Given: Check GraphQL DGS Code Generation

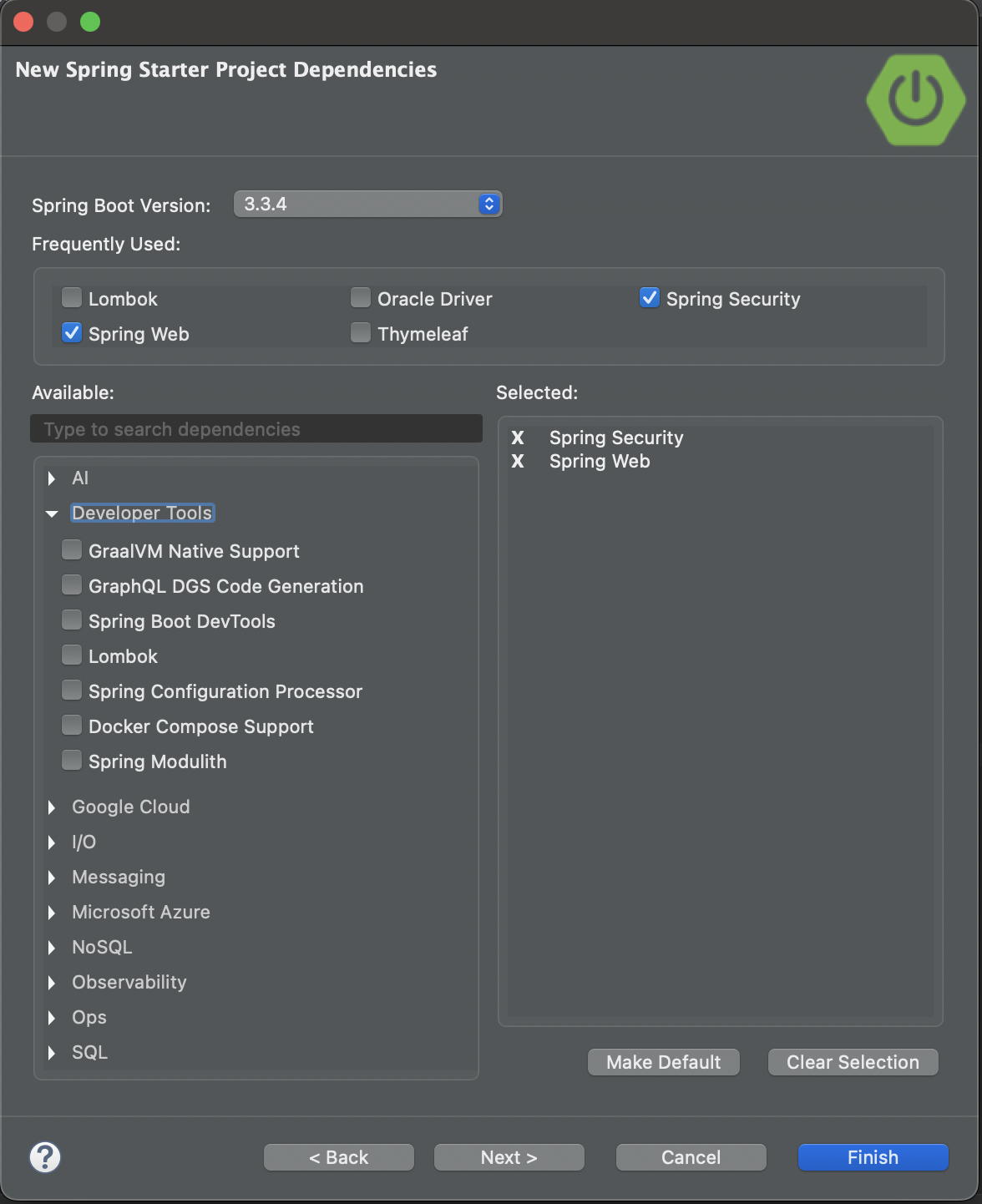Looking at the screenshot, I should pos(73,585).
